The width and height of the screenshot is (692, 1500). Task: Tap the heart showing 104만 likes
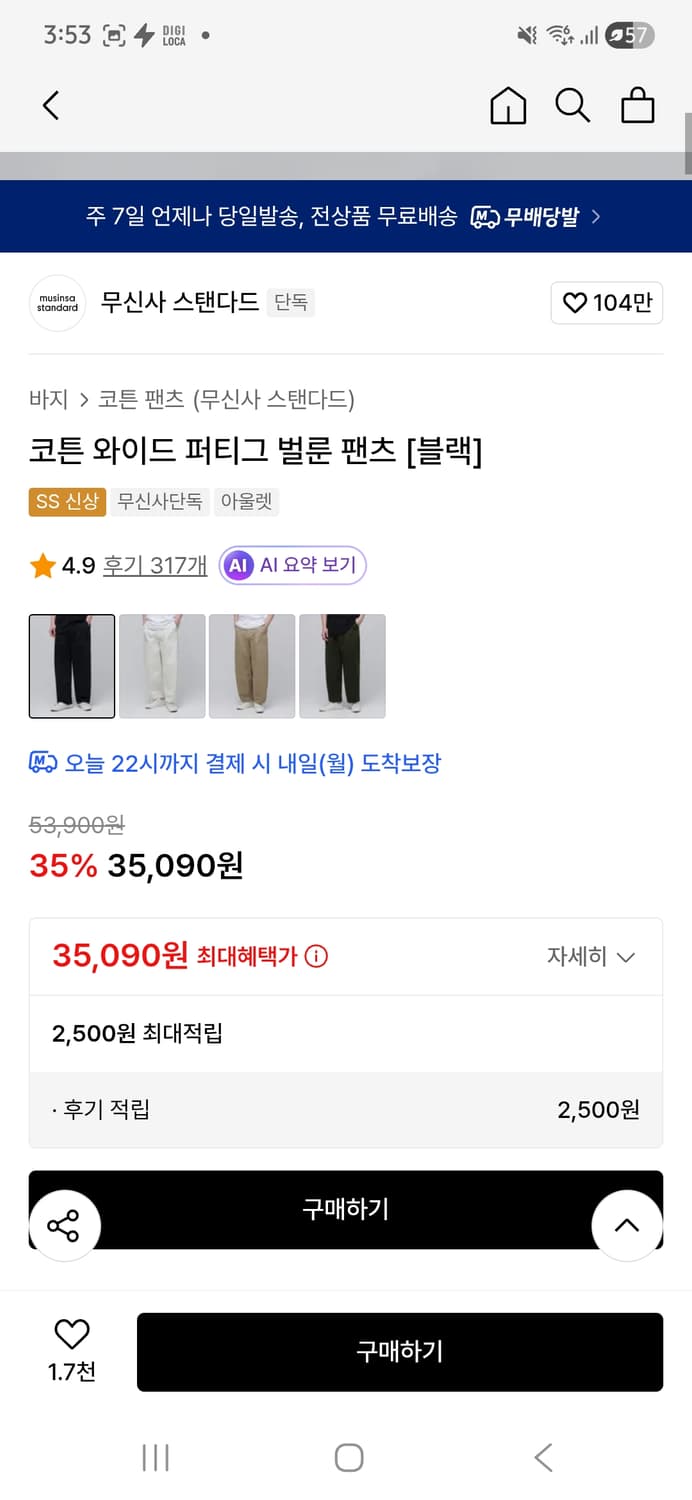click(x=607, y=303)
